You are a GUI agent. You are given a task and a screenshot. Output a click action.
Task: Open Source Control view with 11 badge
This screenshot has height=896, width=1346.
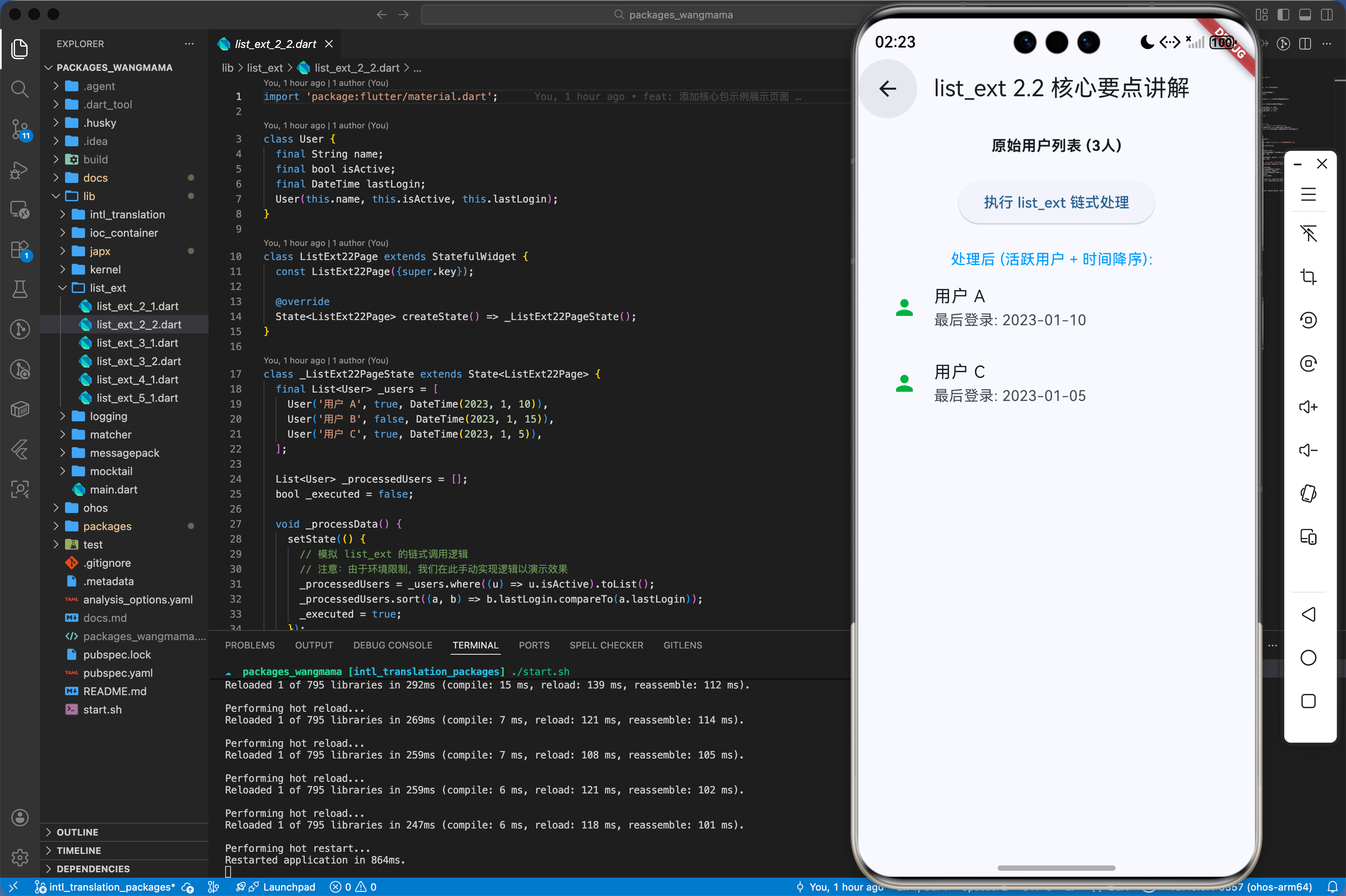20,129
